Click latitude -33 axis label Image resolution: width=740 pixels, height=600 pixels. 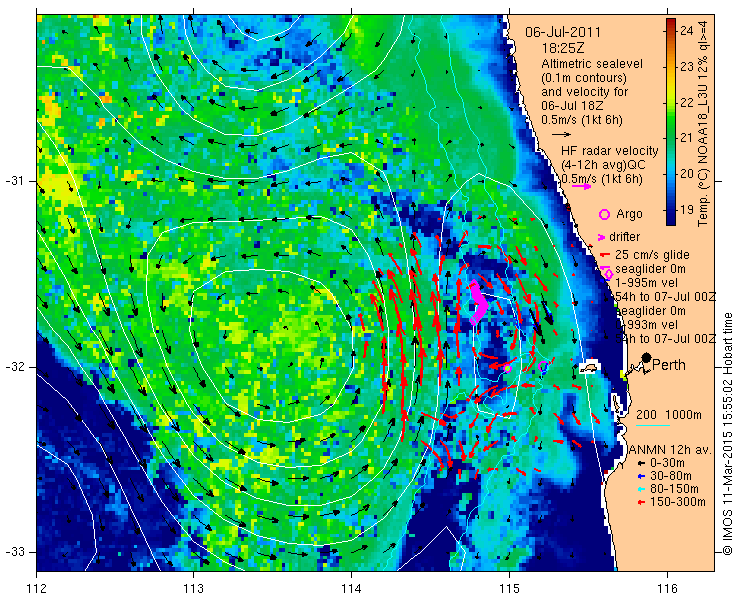(x=14, y=552)
